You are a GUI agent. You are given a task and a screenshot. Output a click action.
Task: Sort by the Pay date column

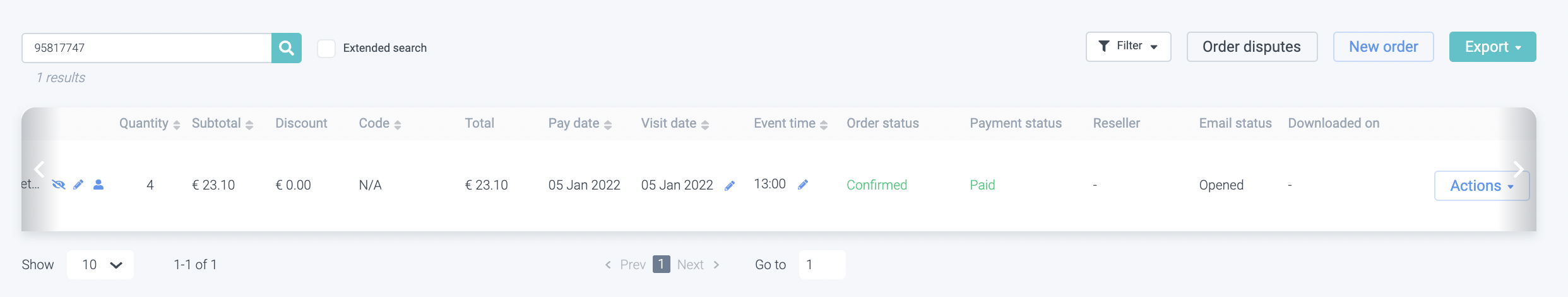579,124
